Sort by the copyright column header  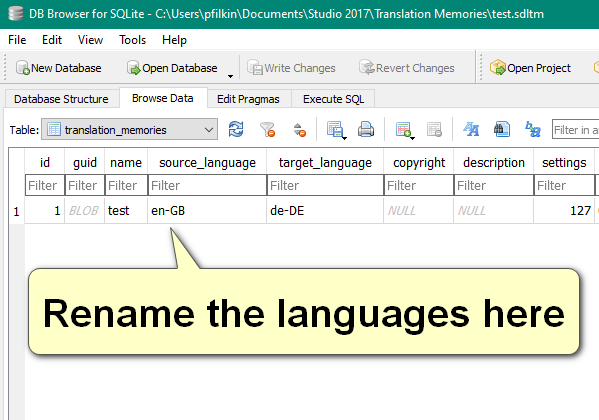coord(419,162)
